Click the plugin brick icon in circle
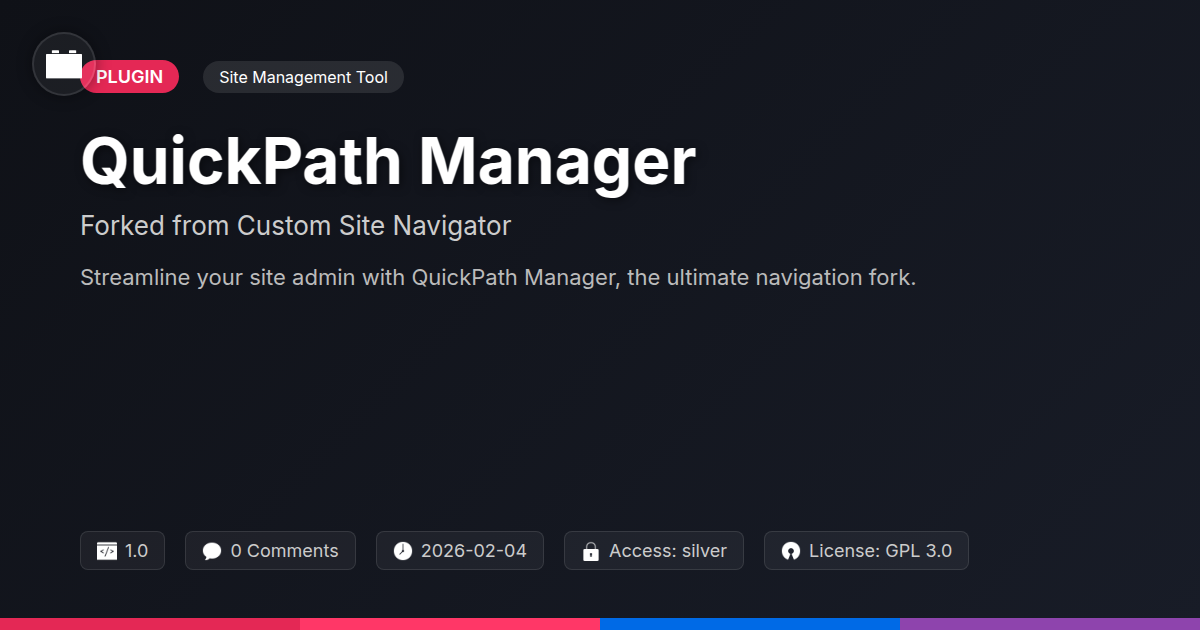The height and width of the screenshot is (630, 1200). tap(64, 64)
